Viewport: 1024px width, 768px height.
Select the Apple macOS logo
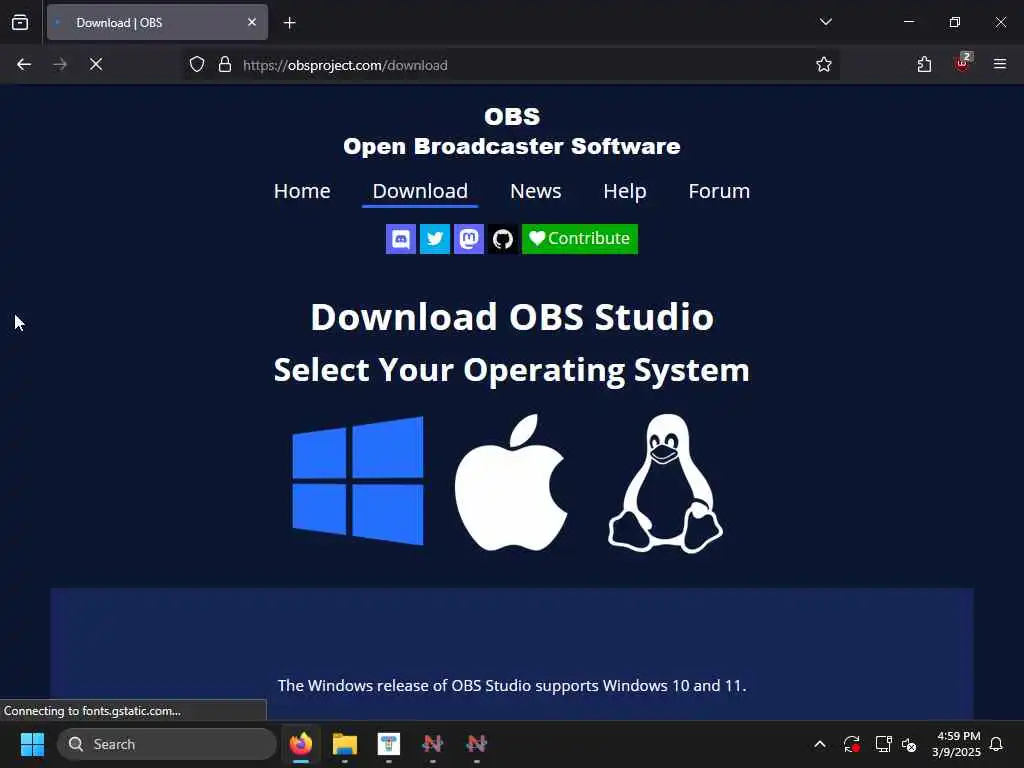click(511, 482)
